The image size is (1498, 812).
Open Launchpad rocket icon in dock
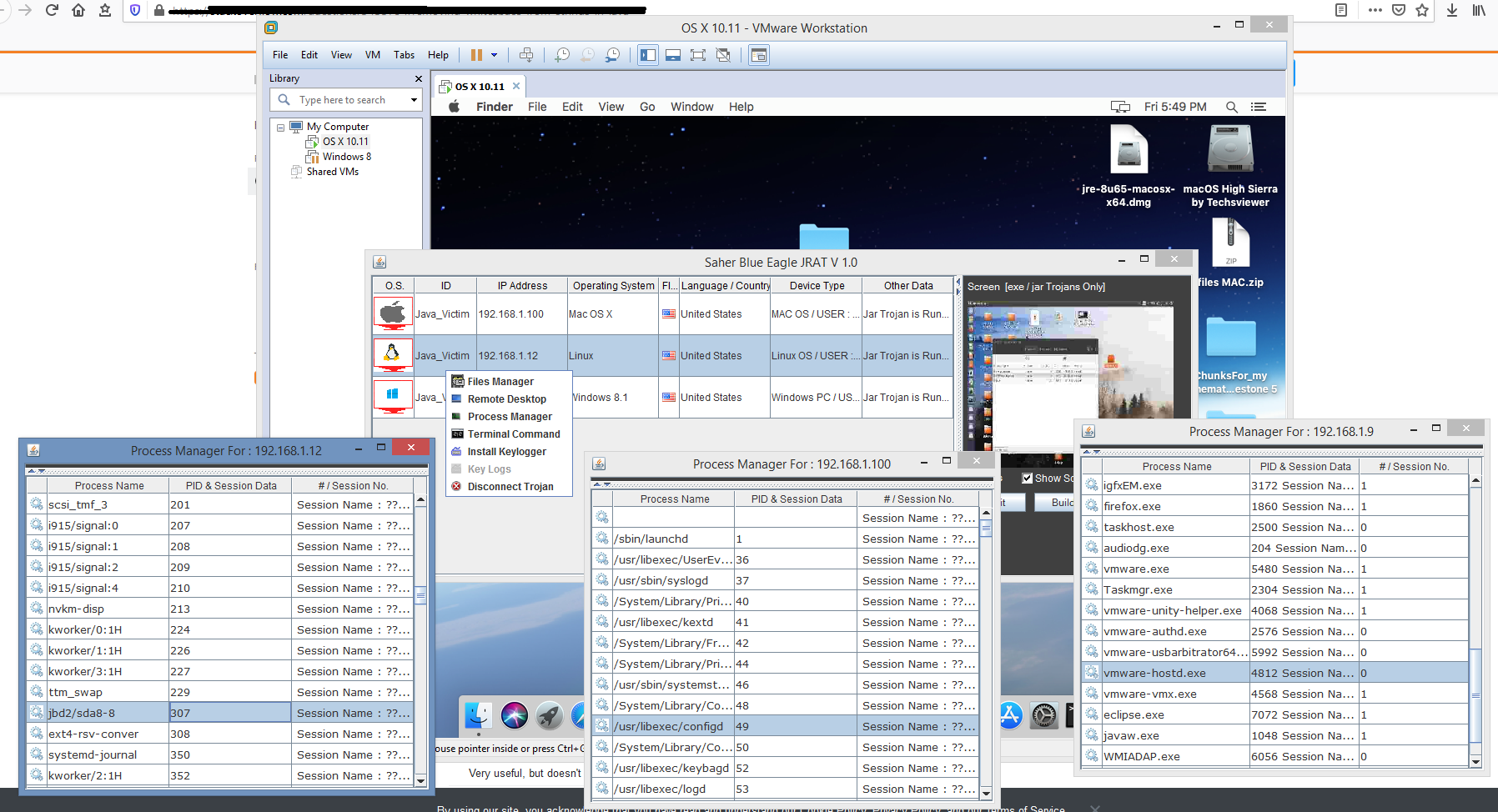[x=550, y=715]
